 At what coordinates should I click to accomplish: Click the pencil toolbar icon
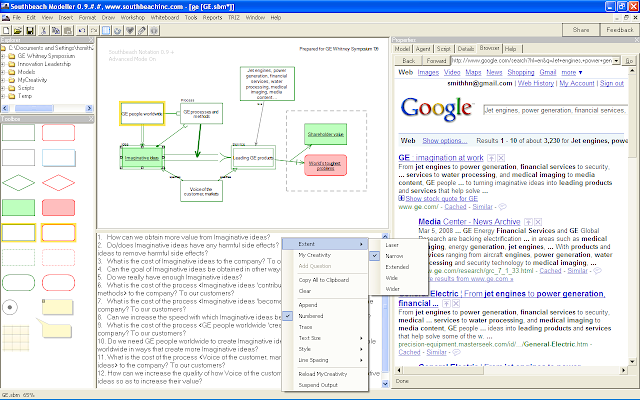click(142, 30)
